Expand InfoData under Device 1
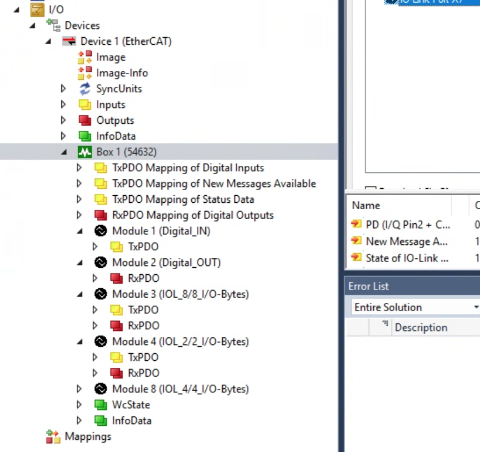This screenshot has height=452, width=480. click(63, 136)
